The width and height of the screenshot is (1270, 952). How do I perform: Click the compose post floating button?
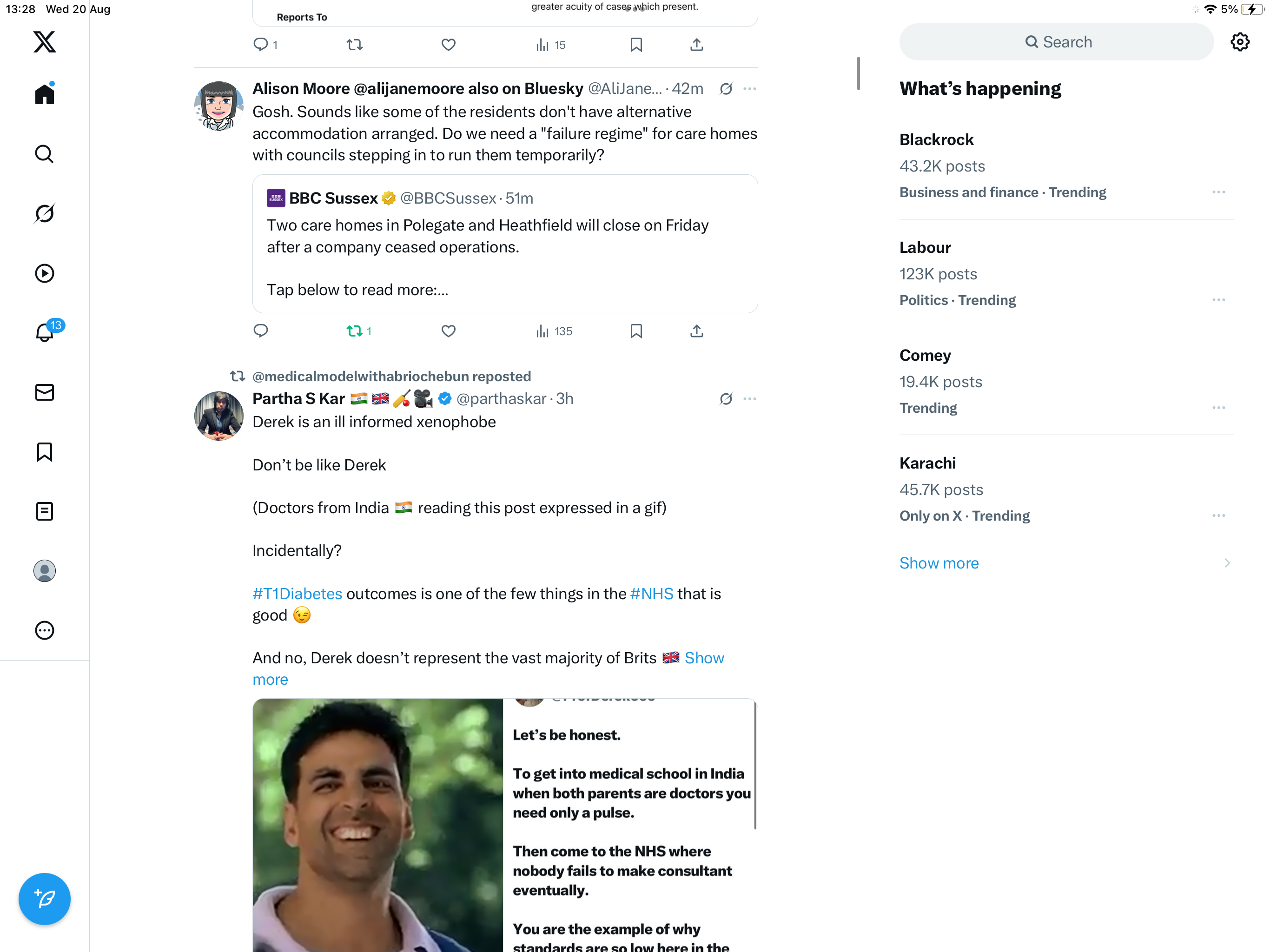pyautogui.click(x=44, y=899)
